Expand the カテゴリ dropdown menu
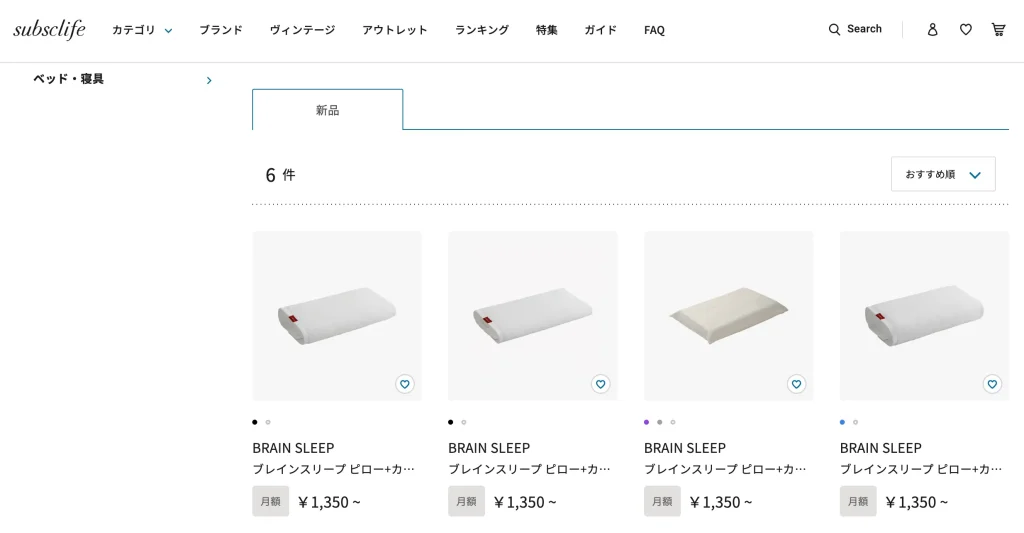Viewport: 1024px width, 533px height. pos(142,30)
